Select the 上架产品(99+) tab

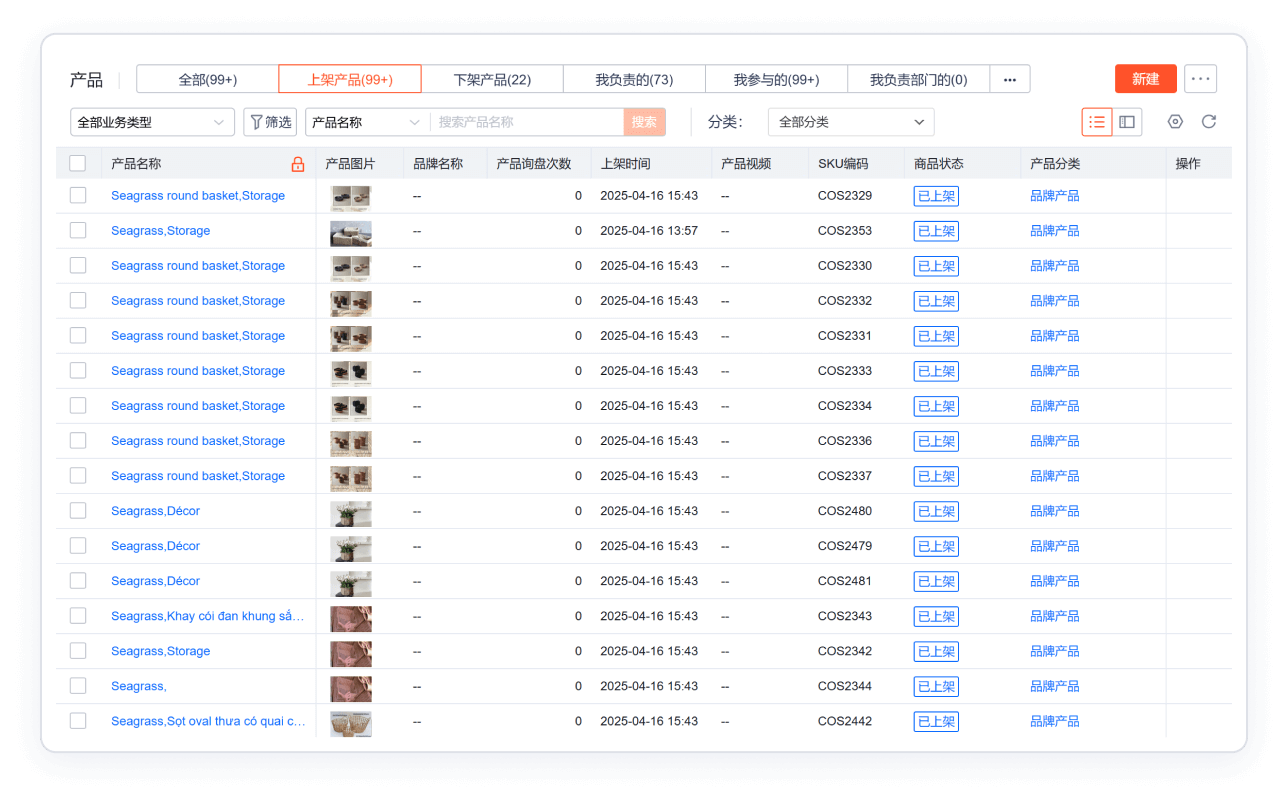[x=350, y=80]
